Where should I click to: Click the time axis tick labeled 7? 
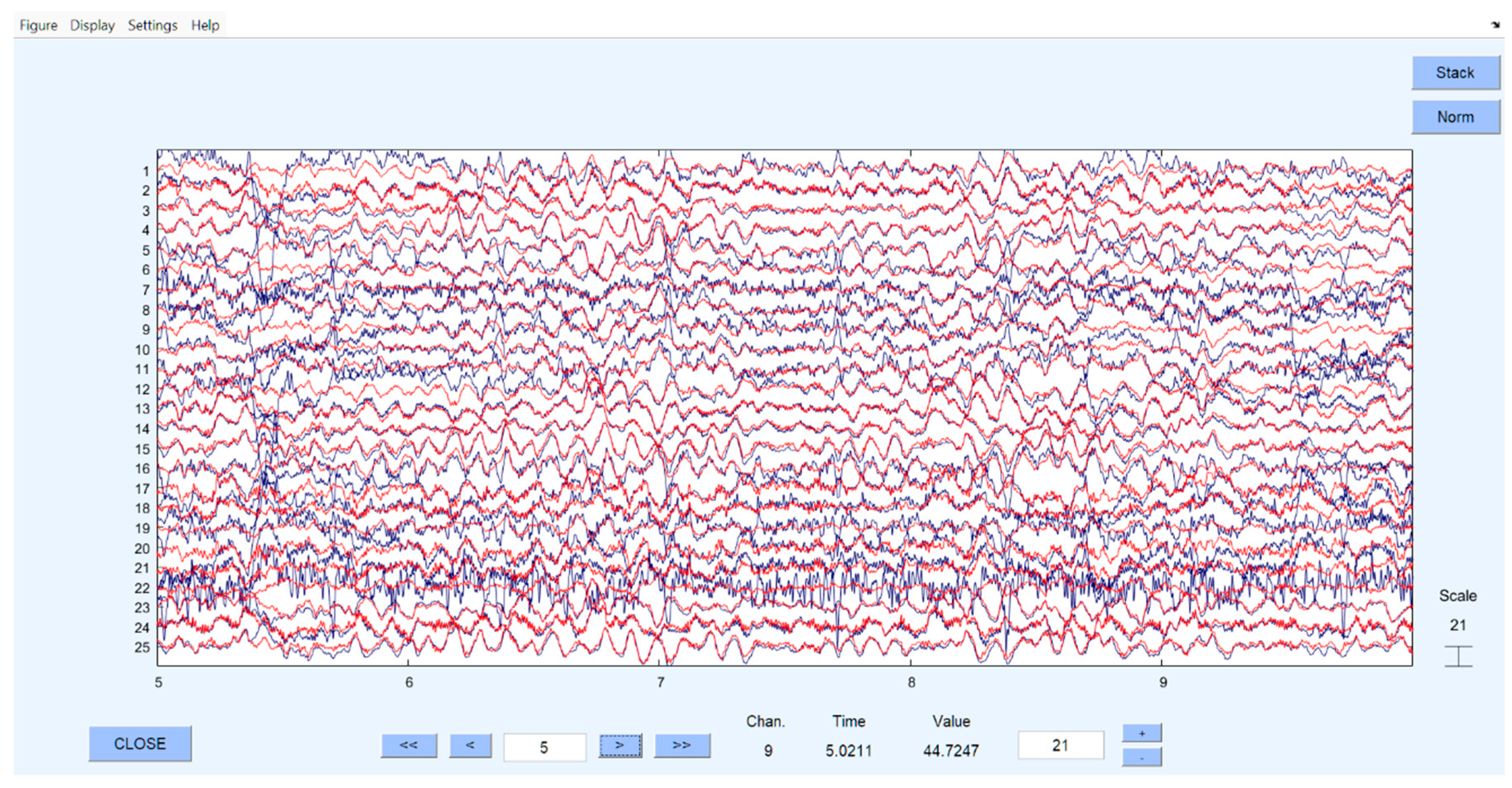click(660, 682)
